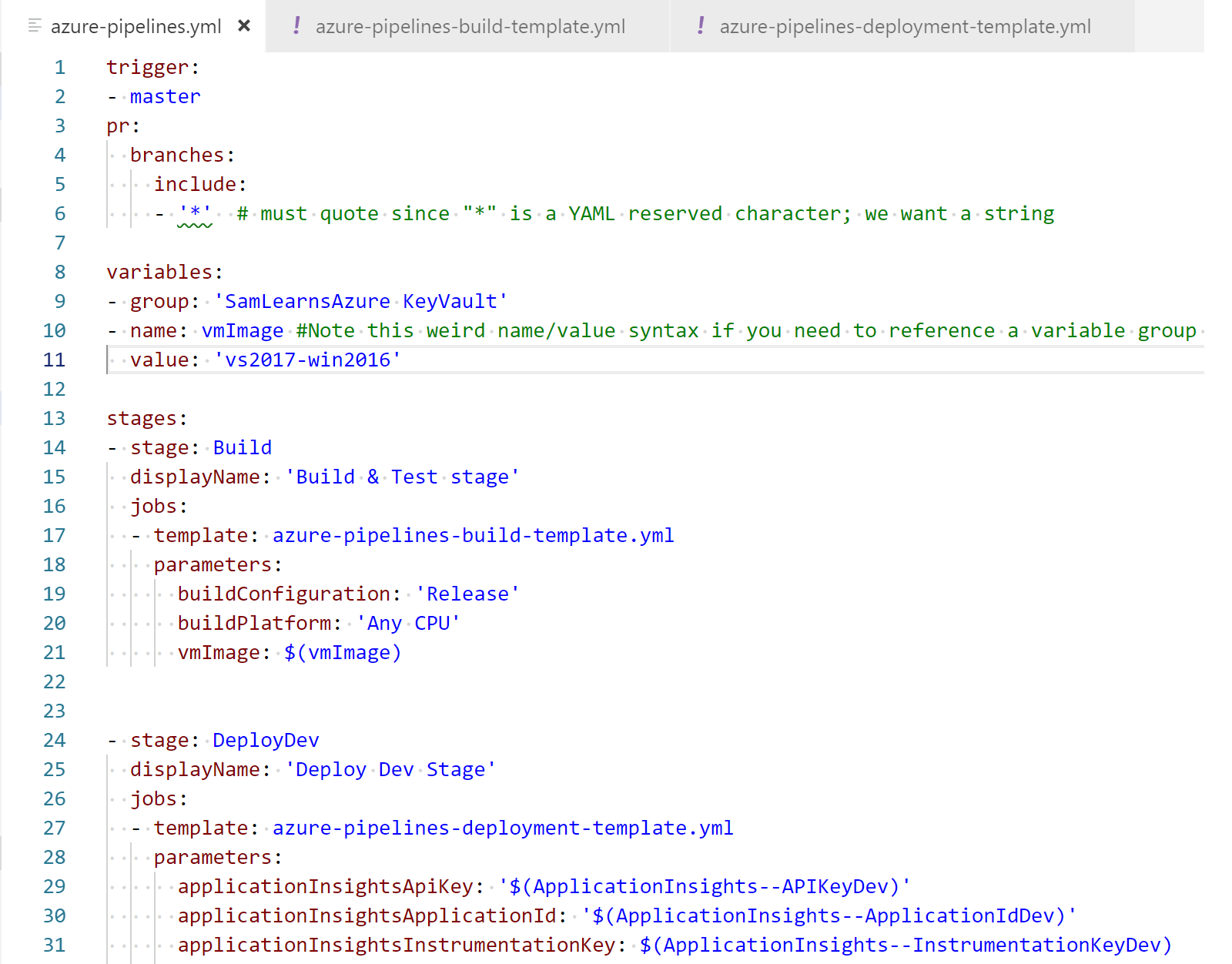Click the applicationInsightsInstrumentationKey parameter name

coord(396,946)
